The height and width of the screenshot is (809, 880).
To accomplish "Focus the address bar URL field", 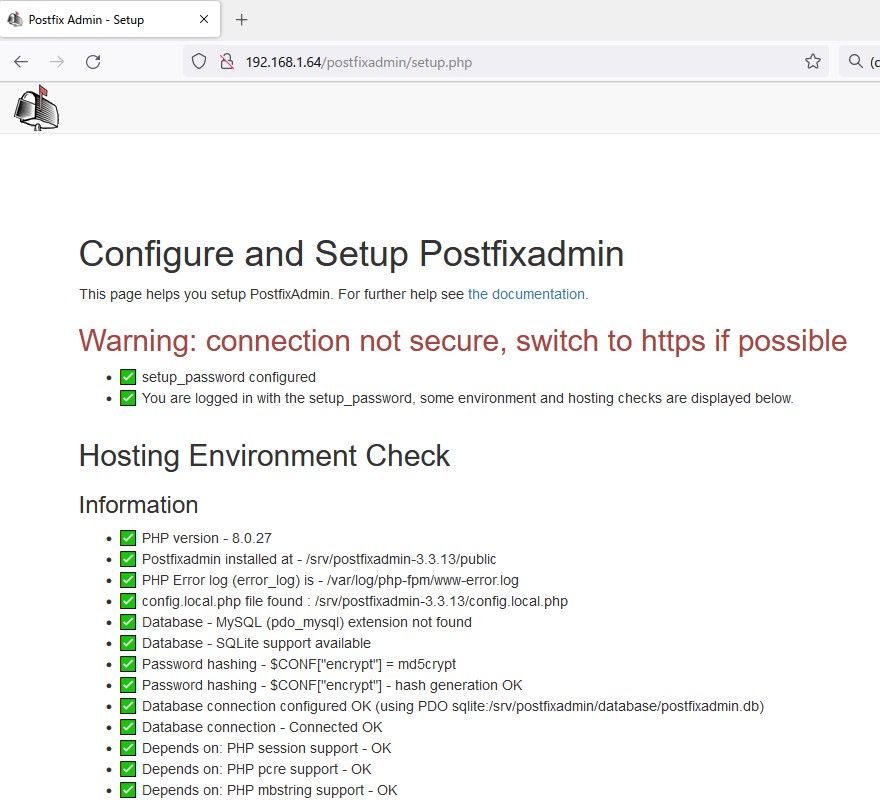I will pos(505,62).
